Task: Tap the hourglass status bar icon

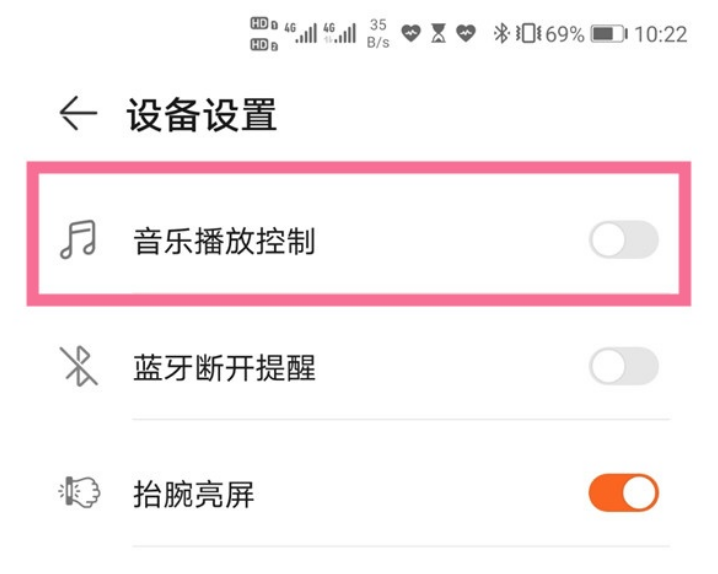Action: pyautogui.click(x=438, y=34)
